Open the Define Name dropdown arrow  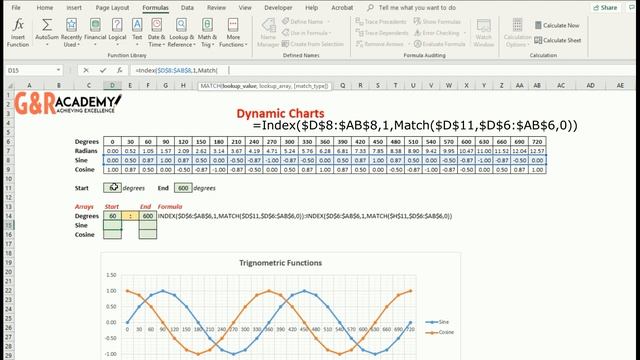[x=329, y=22]
